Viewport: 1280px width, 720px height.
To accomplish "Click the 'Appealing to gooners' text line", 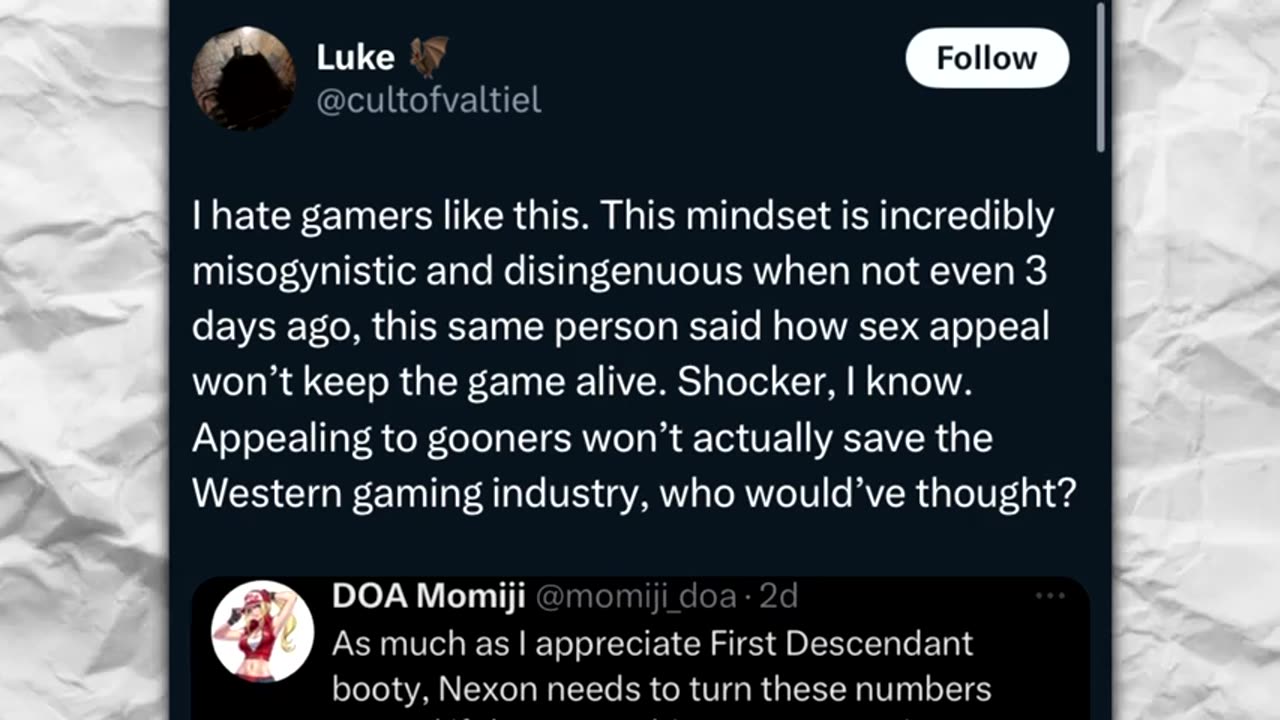I will (591, 439).
